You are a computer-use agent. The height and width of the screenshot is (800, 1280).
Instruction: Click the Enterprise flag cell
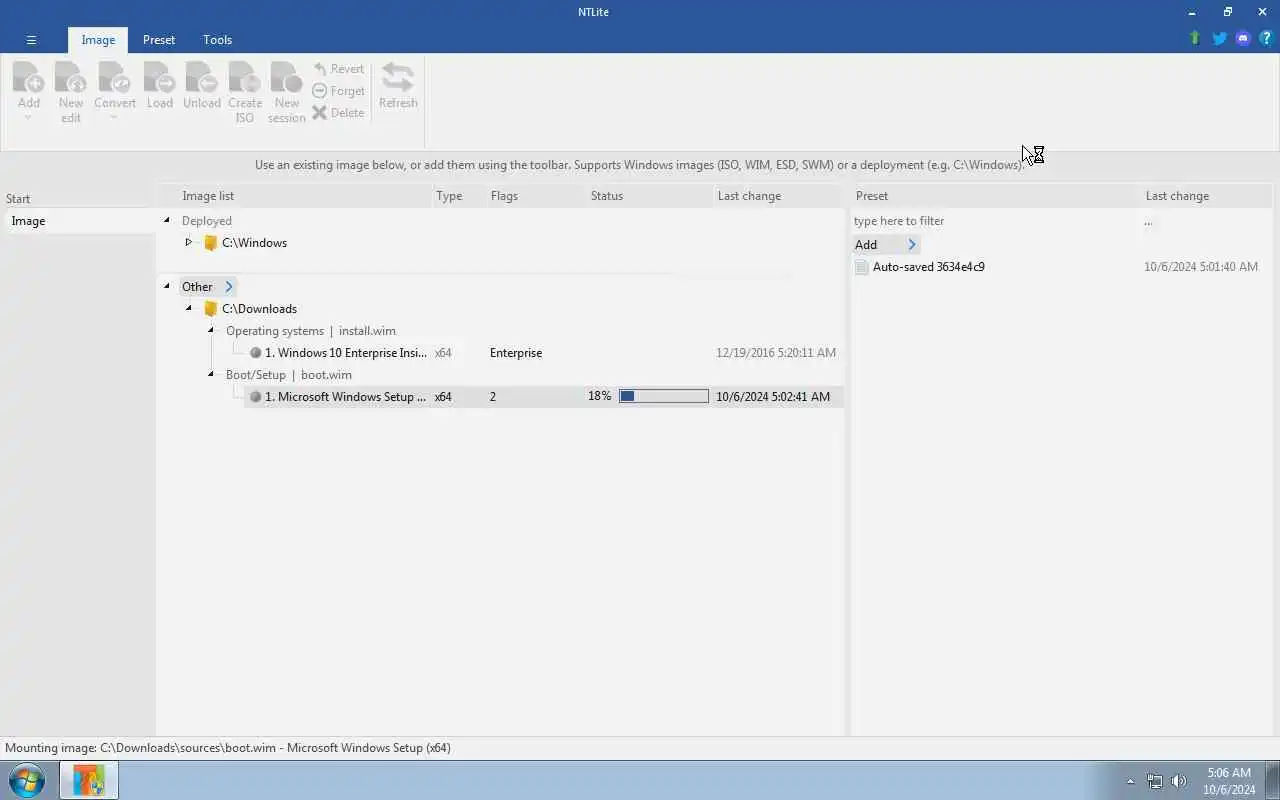coord(516,353)
